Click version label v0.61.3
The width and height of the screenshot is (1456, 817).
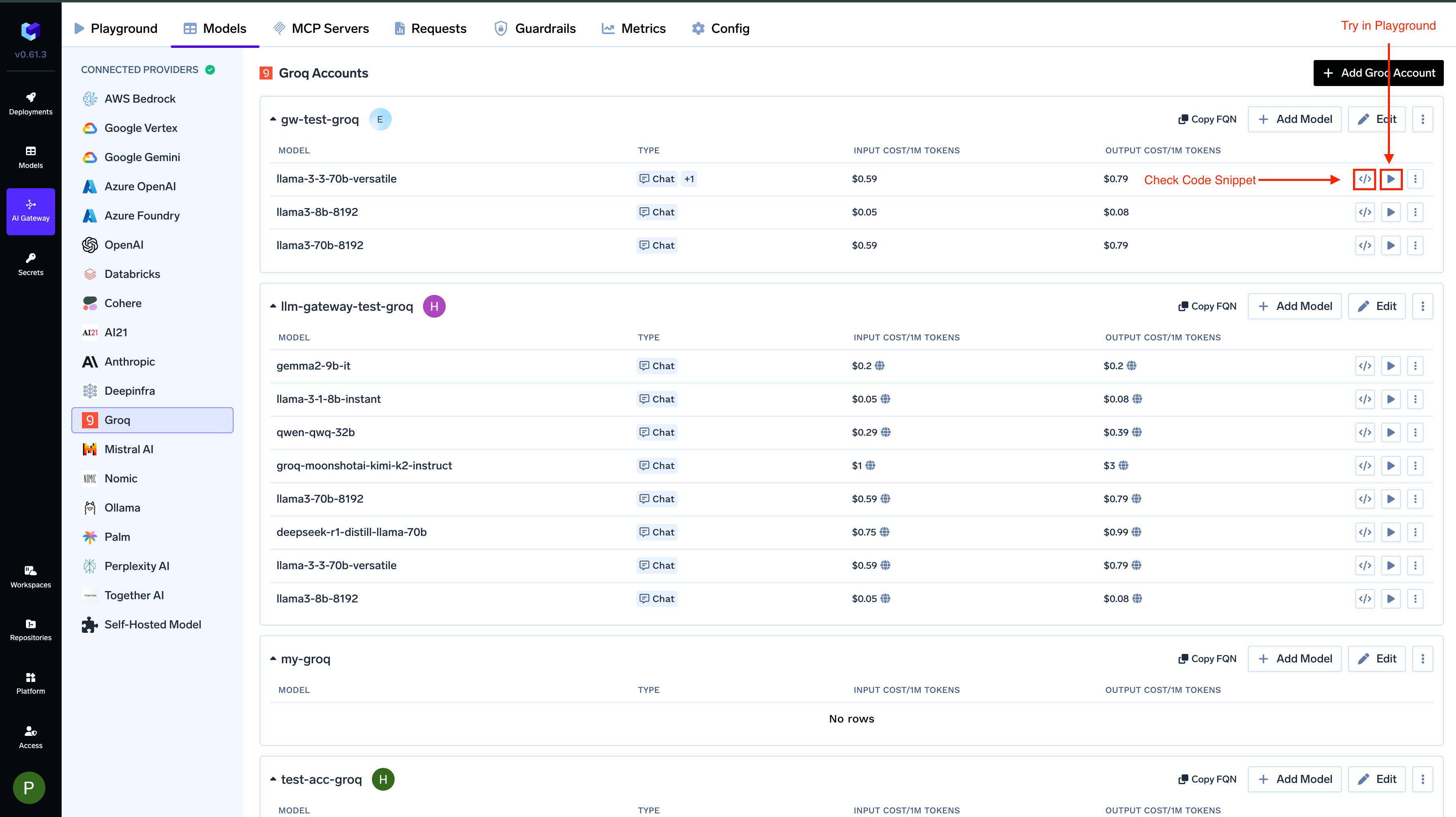click(x=30, y=55)
